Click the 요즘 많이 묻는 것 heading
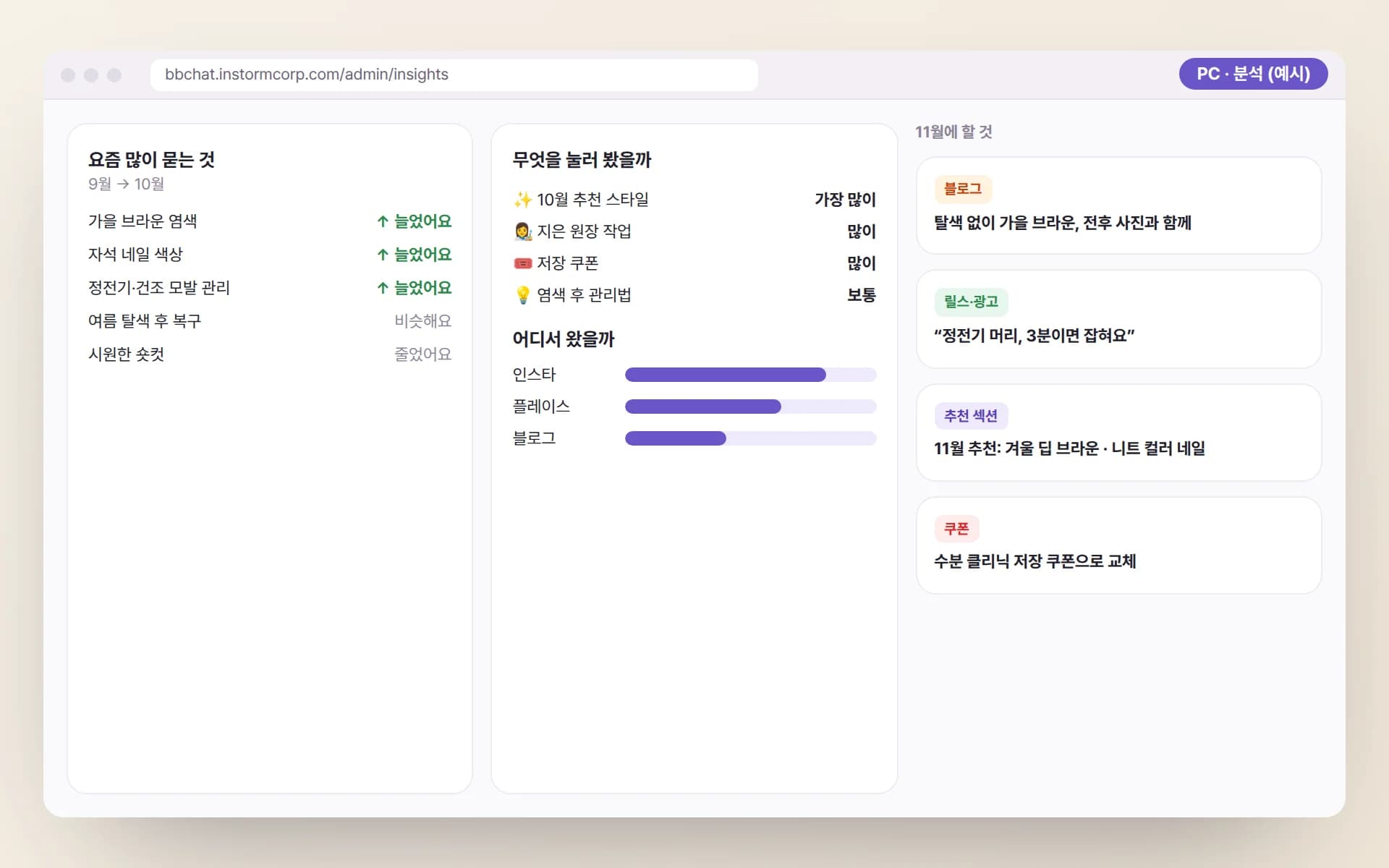 pyautogui.click(x=151, y=160)
